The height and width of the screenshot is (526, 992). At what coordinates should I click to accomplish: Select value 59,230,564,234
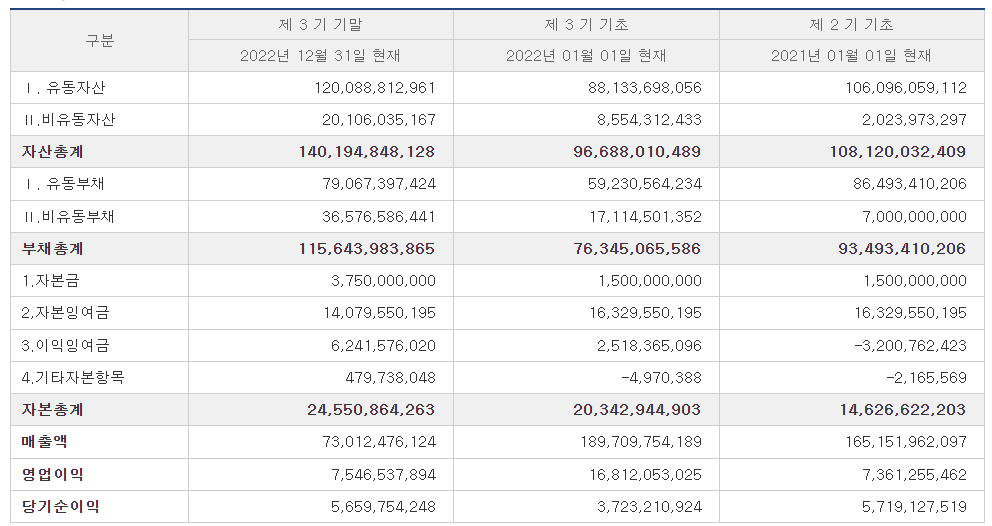645,184
